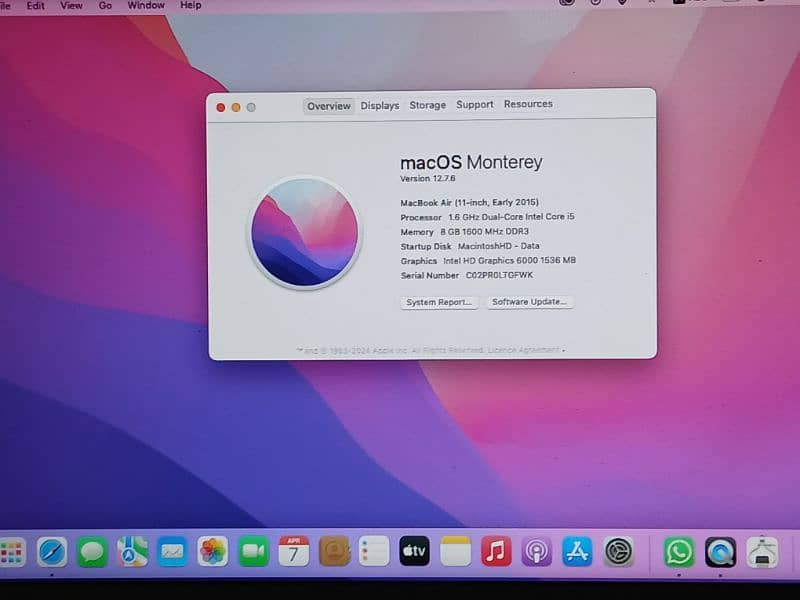
Task: Open Podcasts app in Dock
Action: pyautogui.click(x=536, y=552)
